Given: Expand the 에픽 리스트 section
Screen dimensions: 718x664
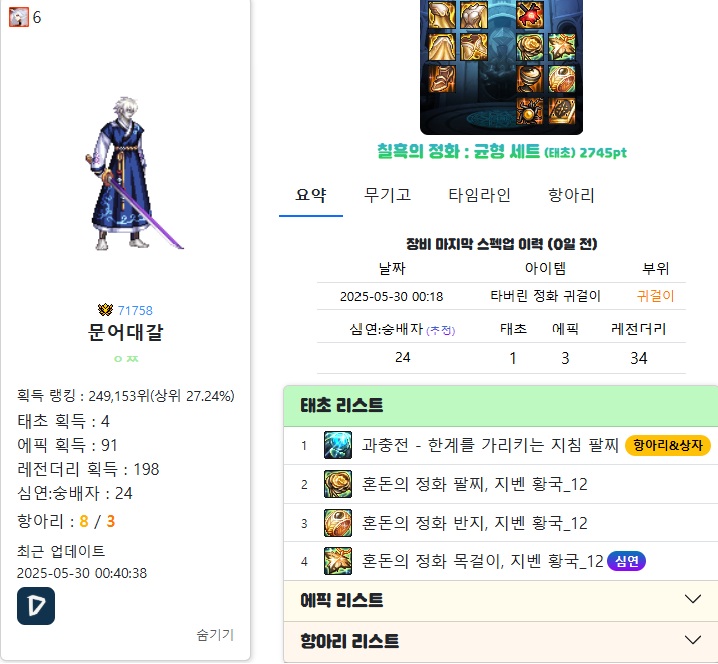Looking at the screenshot, I should click(x=500, y=600).
